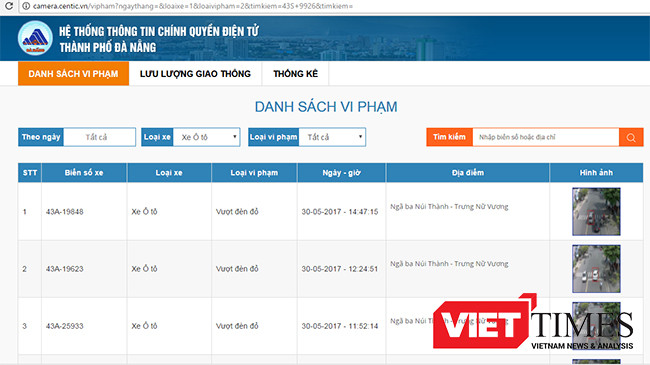Click the Biển số xe column header
Viewport: 650px width, 365px height.
pyautogui.click(x=84, y=173)
